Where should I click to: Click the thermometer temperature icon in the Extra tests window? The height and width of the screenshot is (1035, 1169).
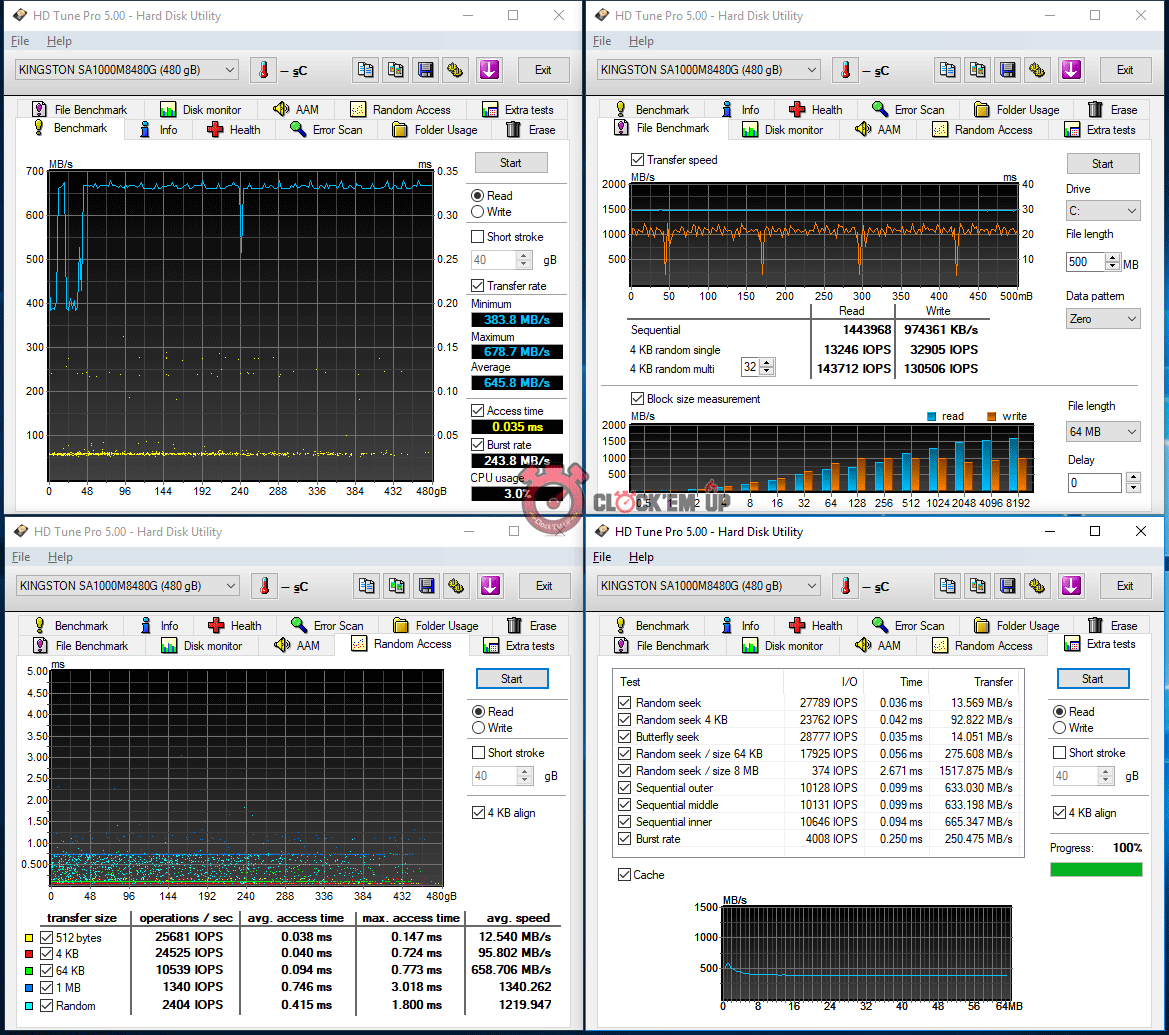coord(846,586)
